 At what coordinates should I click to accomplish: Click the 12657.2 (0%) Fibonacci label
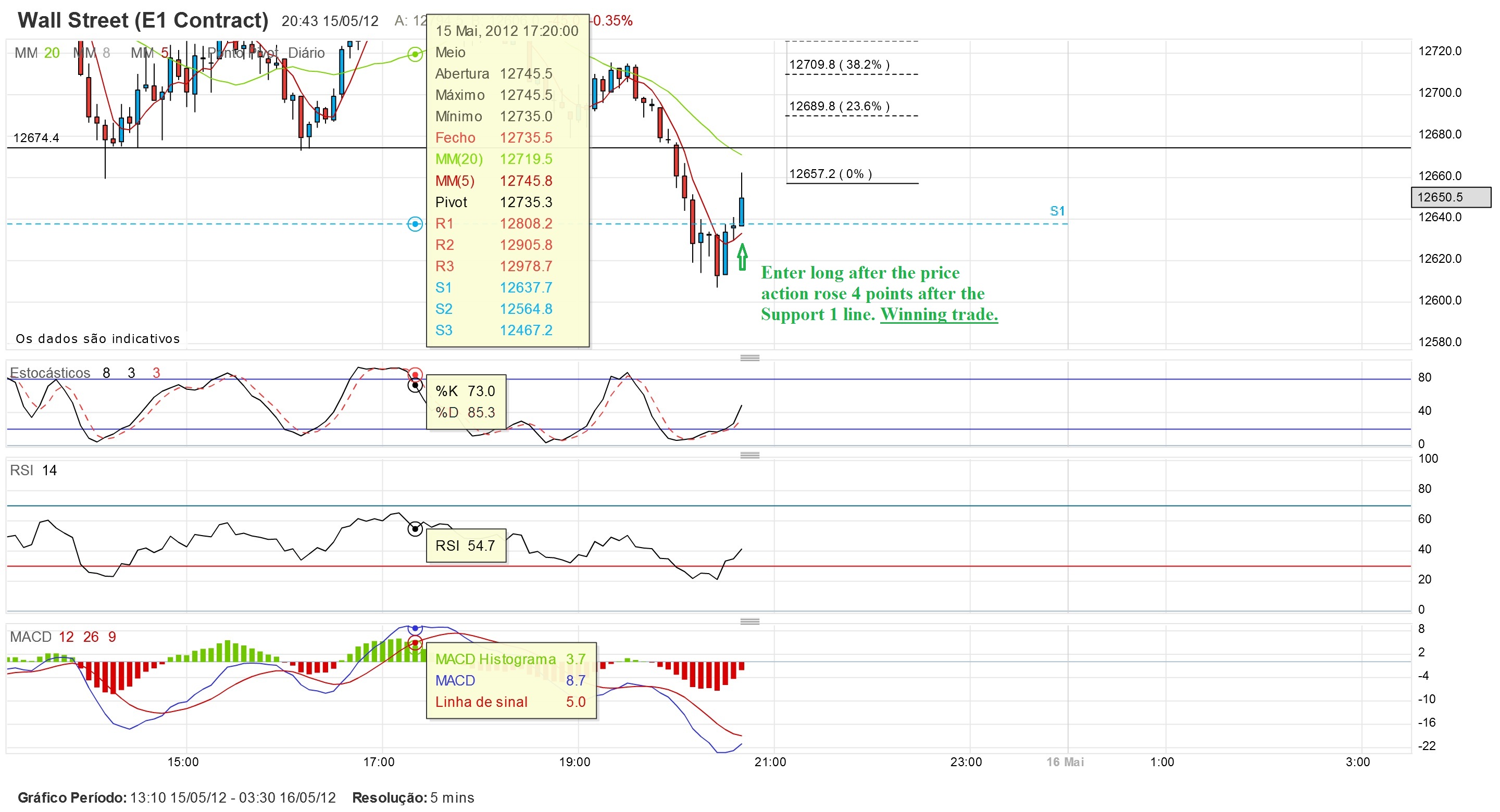[x=830, y=173]
